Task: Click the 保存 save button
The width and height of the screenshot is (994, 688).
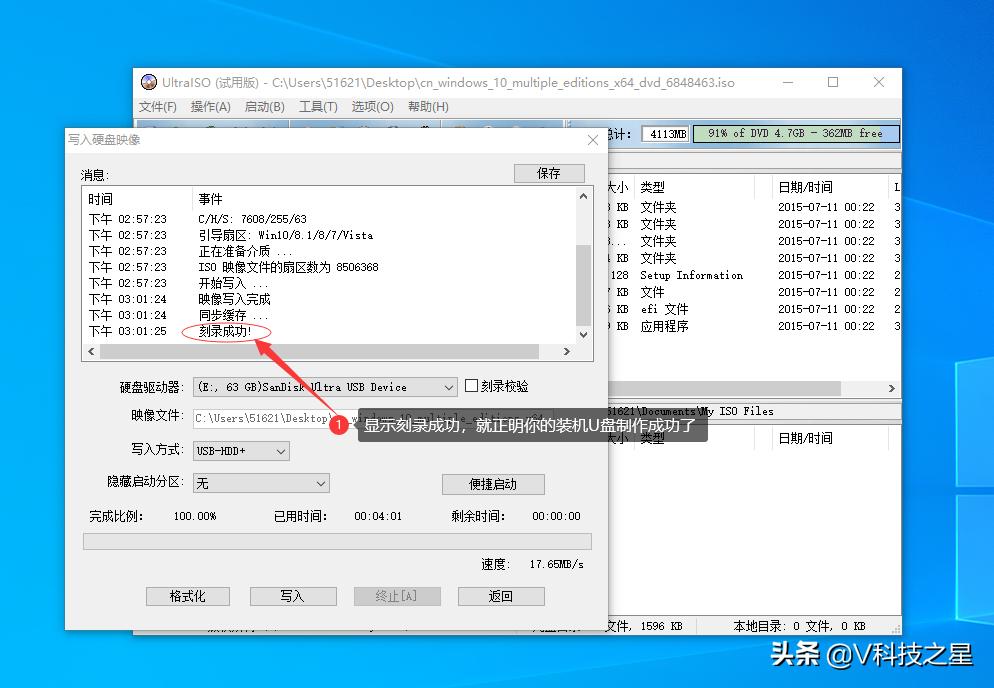Action: 549,172
